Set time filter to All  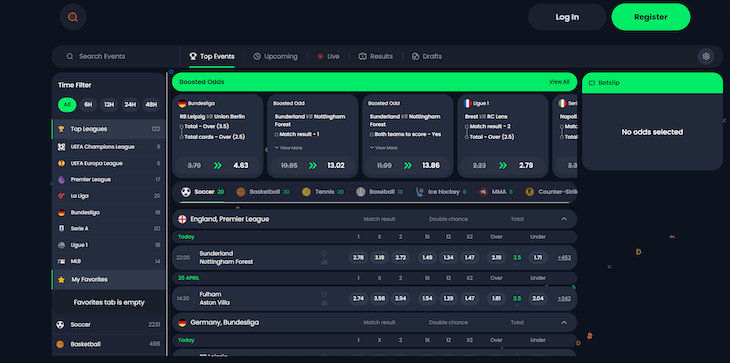[67, 105]
